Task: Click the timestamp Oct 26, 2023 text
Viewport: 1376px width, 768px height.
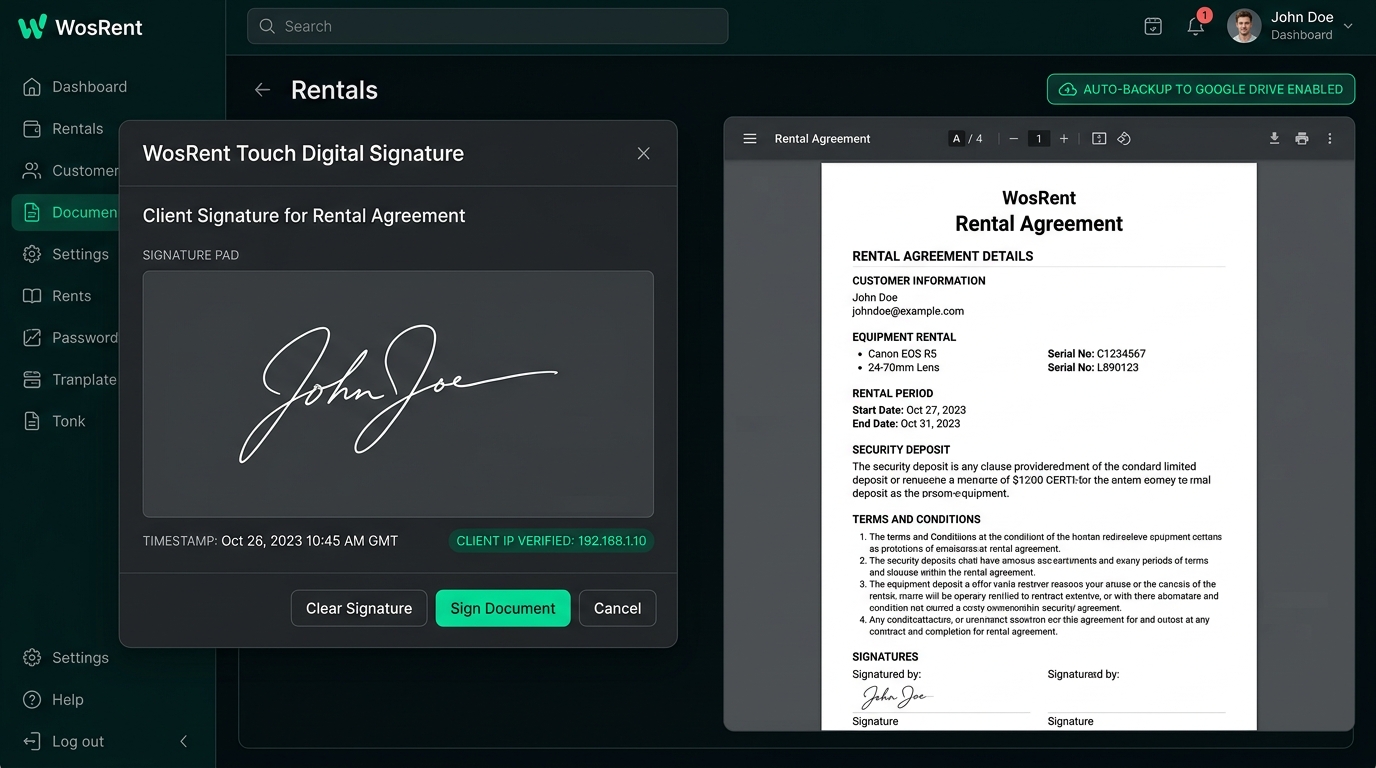Action: pos(309,541)
